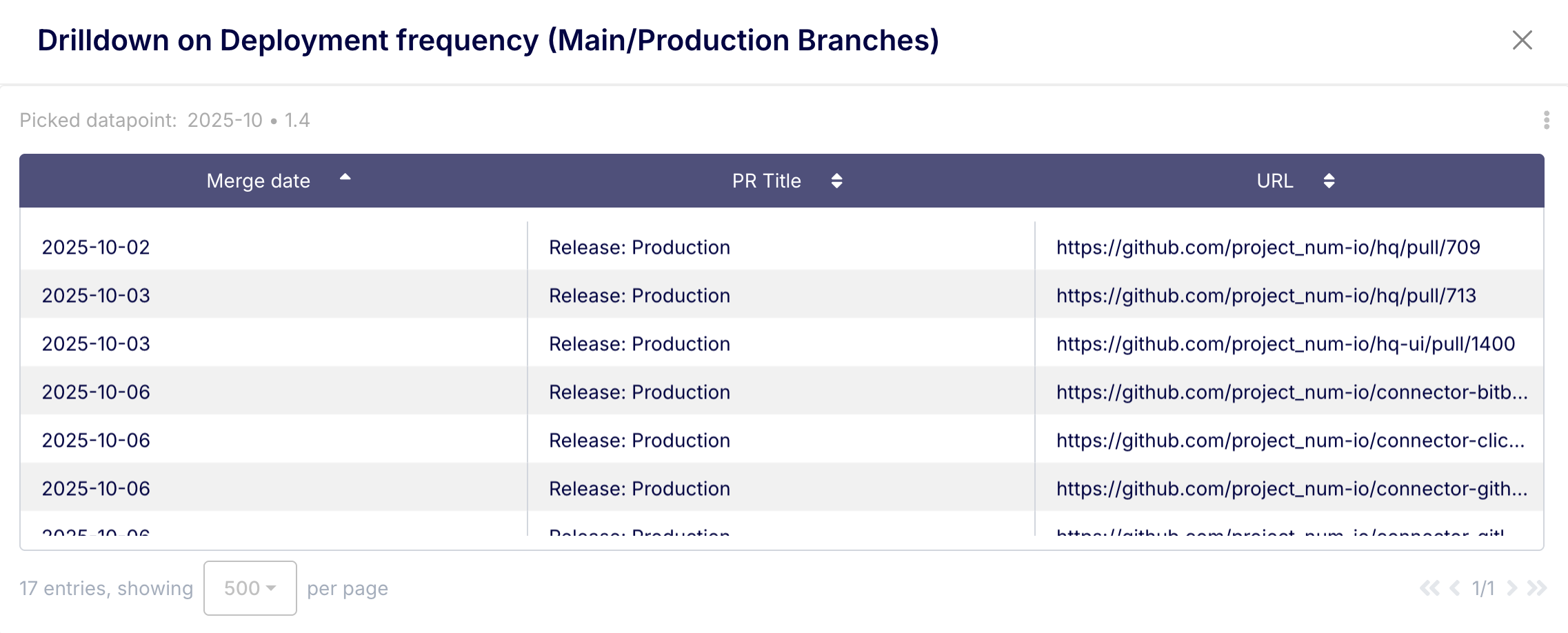Viewport: 1568px width, 633px height.
Task: Click the Merge date column header
Action: click(259, 181)
